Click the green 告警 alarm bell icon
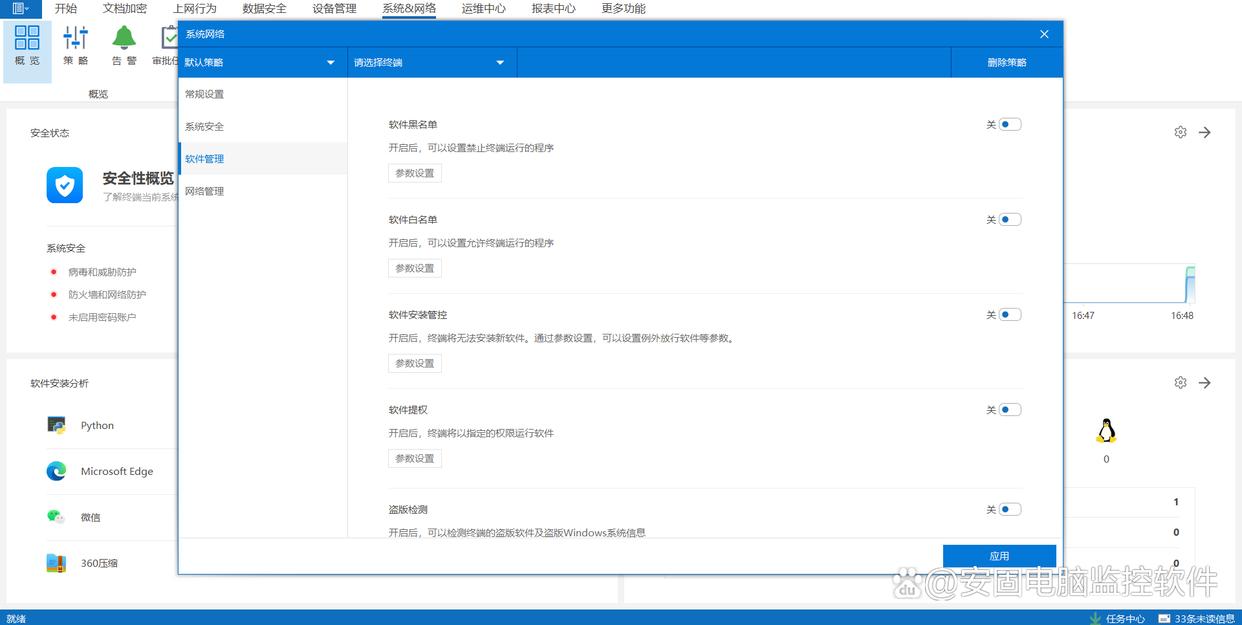The height and width of the screenshot is (625, 1242). coord(124,38)
